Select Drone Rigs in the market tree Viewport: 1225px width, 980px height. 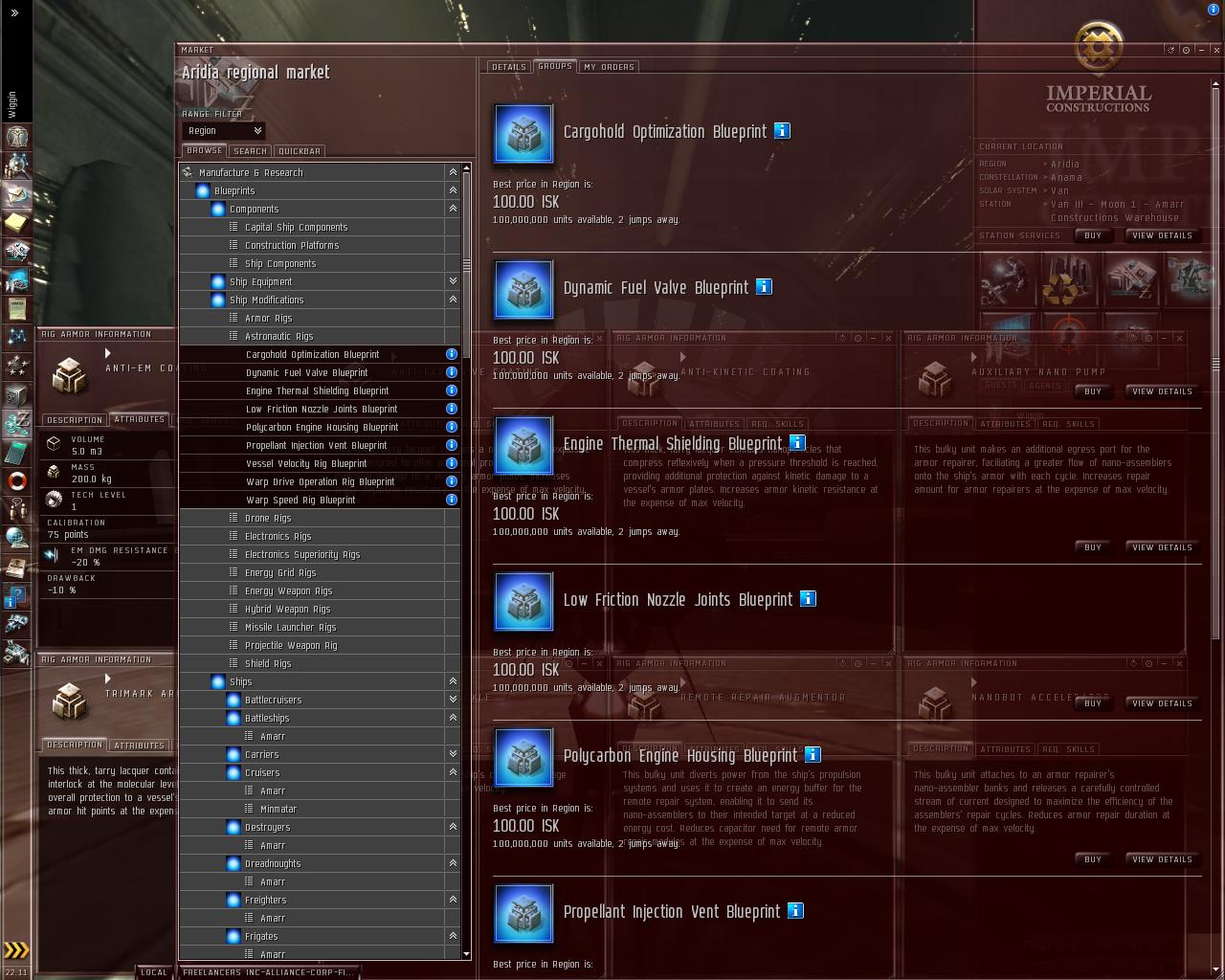click(x=320, y=518)
